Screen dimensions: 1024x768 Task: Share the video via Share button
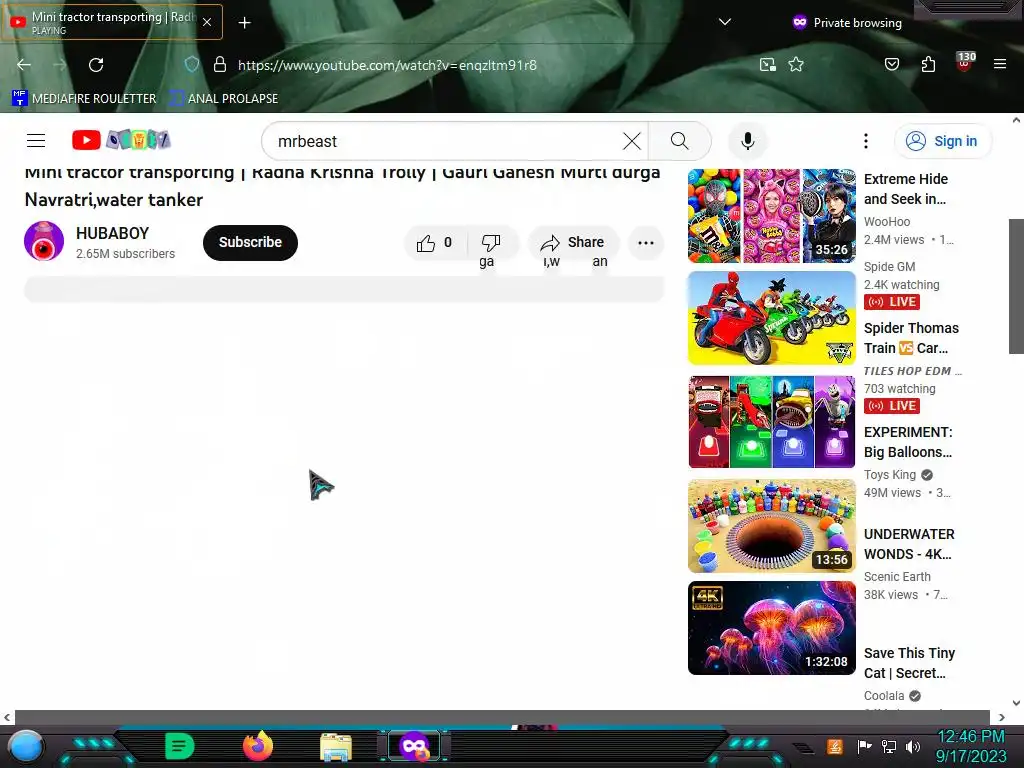pos(573,243)
